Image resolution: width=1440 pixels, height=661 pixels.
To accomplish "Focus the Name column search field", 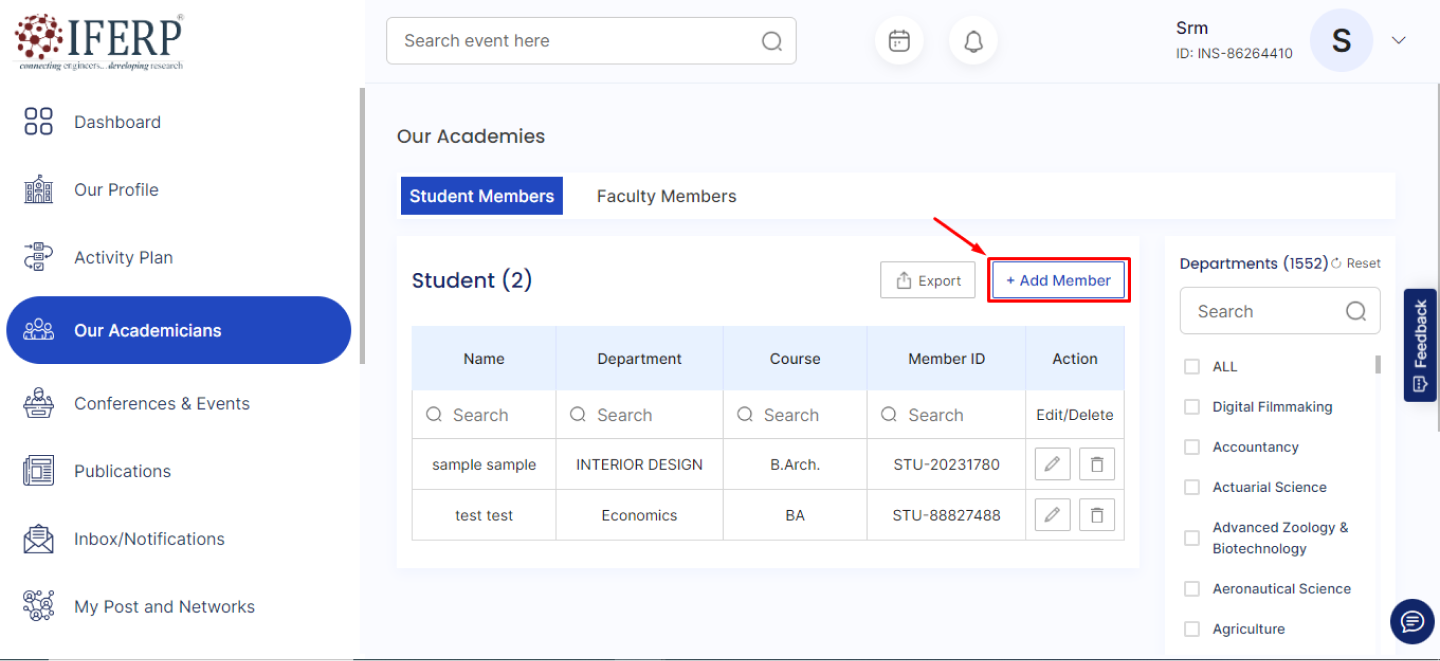I will click(x=484, y=415).
